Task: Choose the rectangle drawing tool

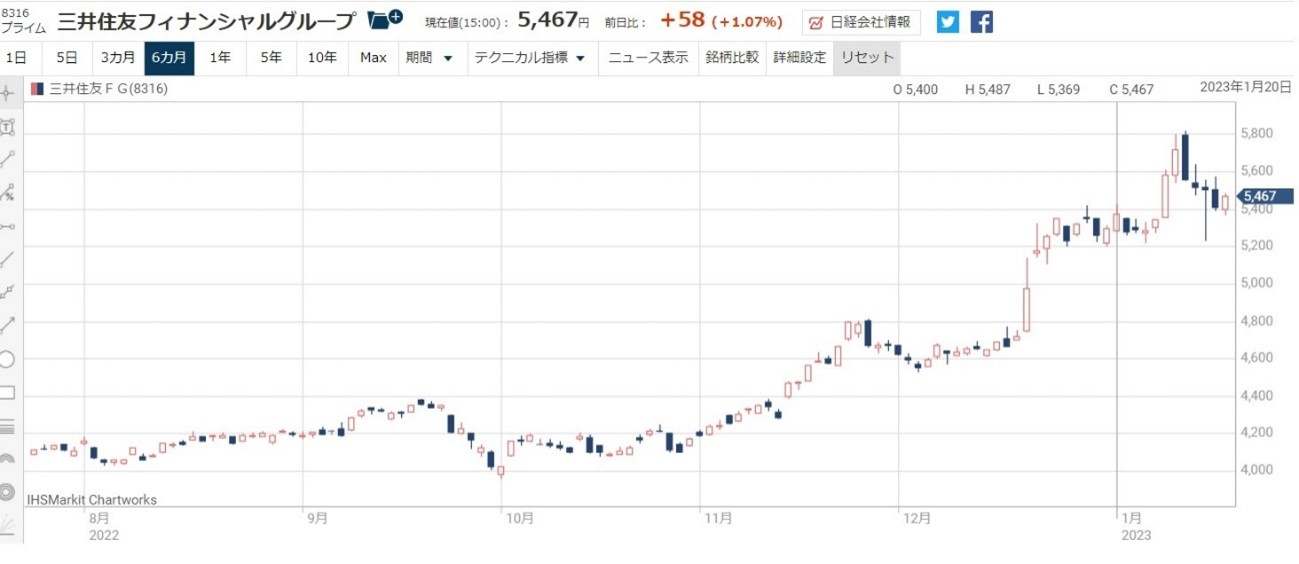Action: pos(8,392)
